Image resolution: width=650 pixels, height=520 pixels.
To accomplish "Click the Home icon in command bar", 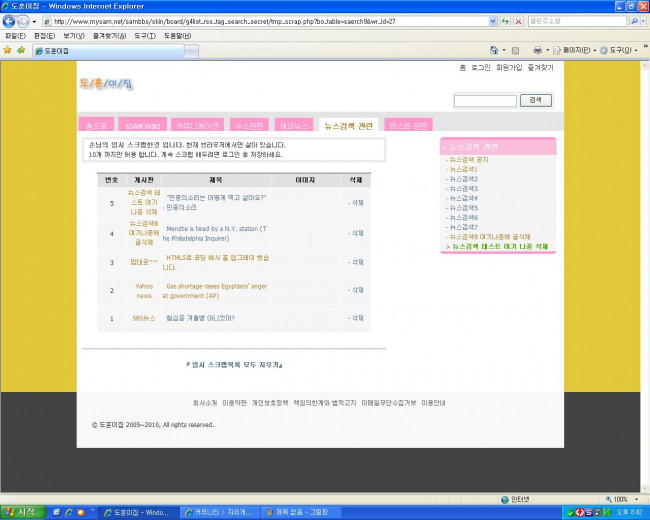I will (x=494, y=50).
